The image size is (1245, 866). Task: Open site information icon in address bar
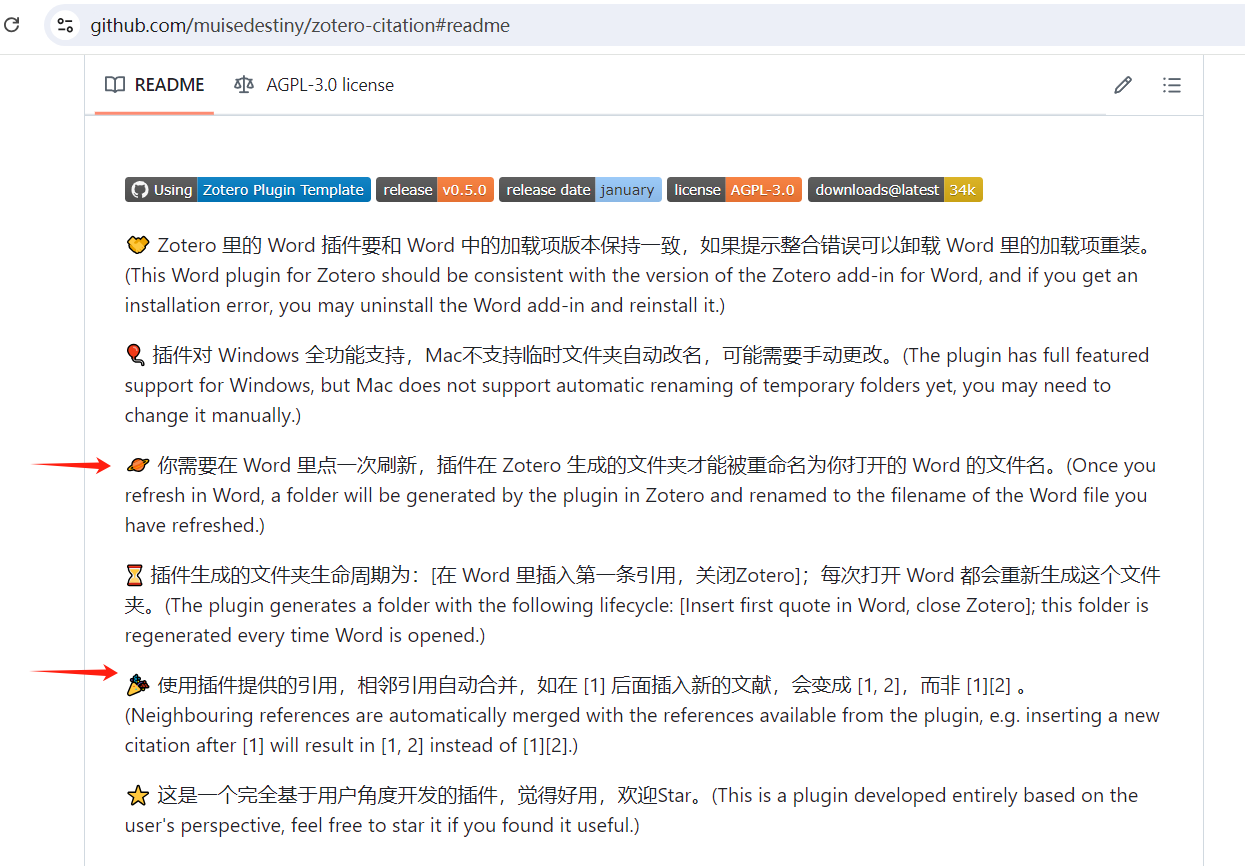pos(65,25)
